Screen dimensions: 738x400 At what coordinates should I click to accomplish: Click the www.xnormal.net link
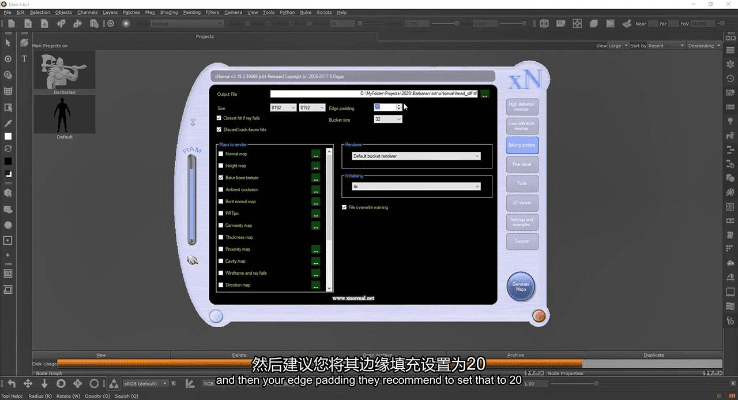353,298
